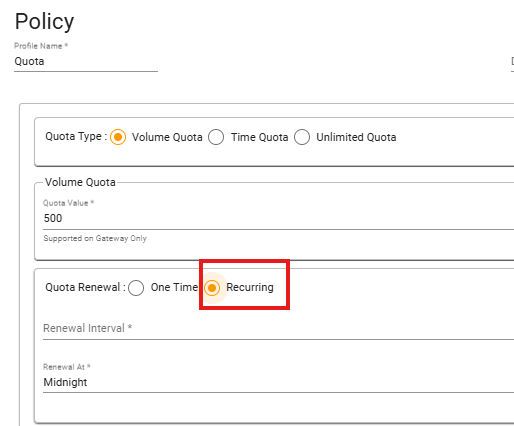Viewport: 514px width, 426px height.
Task: Click the Quota Renewal label
Action: pos(85,287)
